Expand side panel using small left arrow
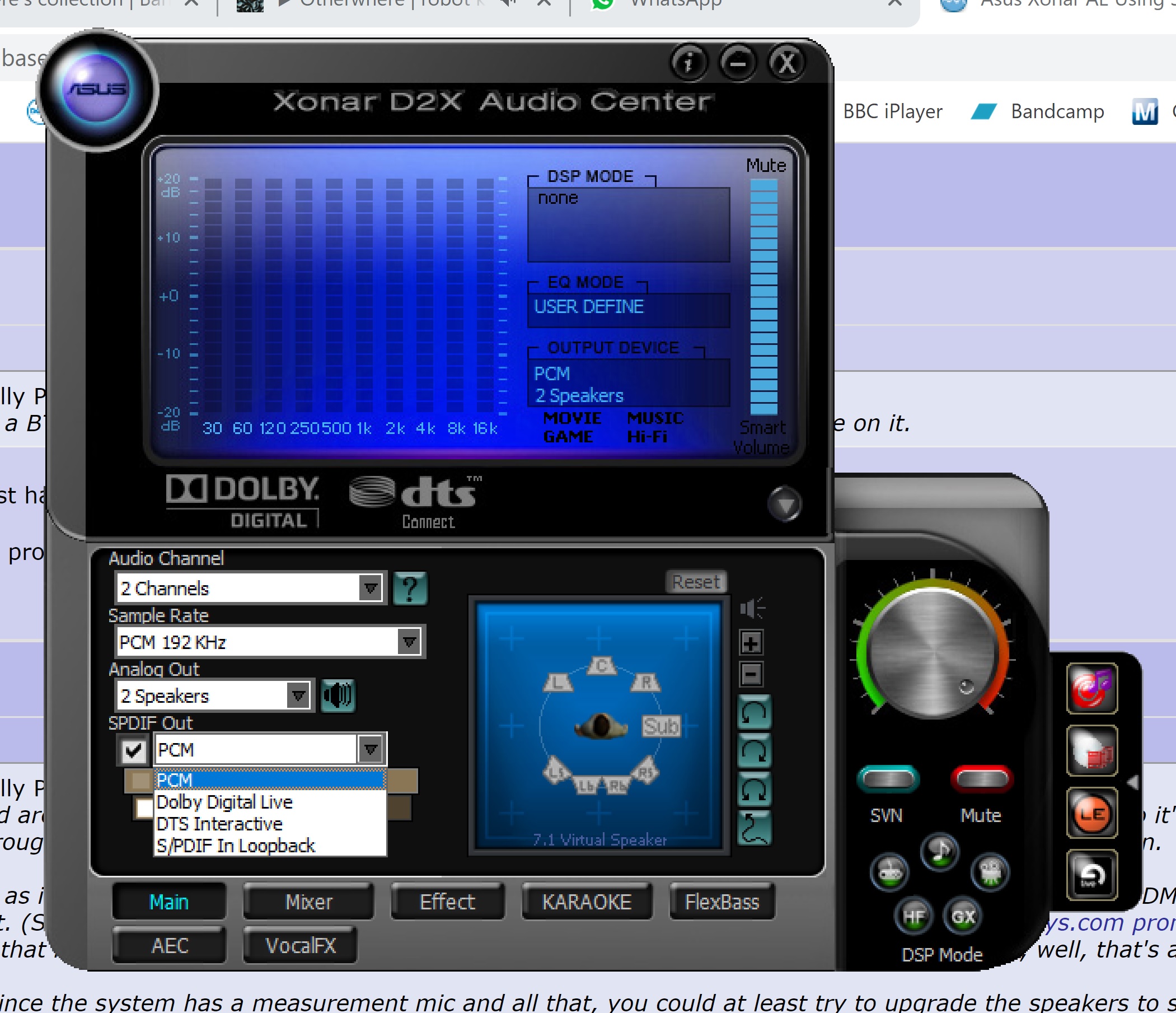 [1132, 783]
